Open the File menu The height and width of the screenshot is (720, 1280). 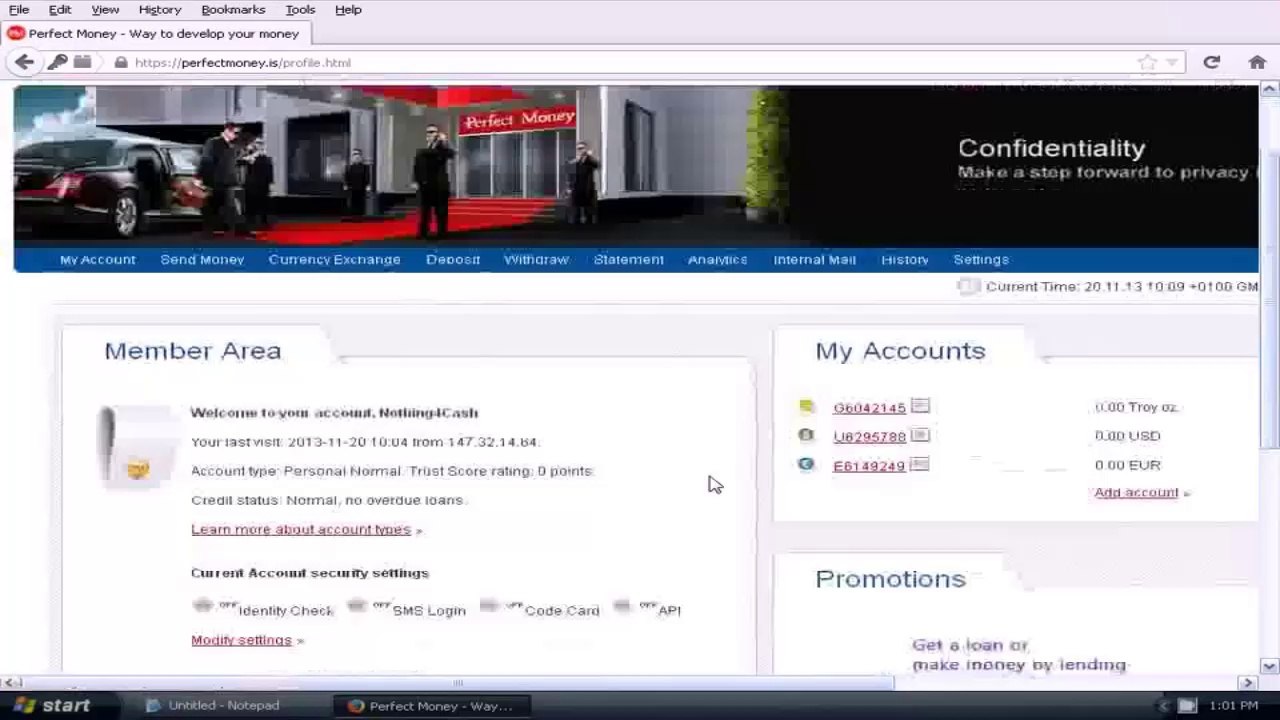tap(19, 9)
